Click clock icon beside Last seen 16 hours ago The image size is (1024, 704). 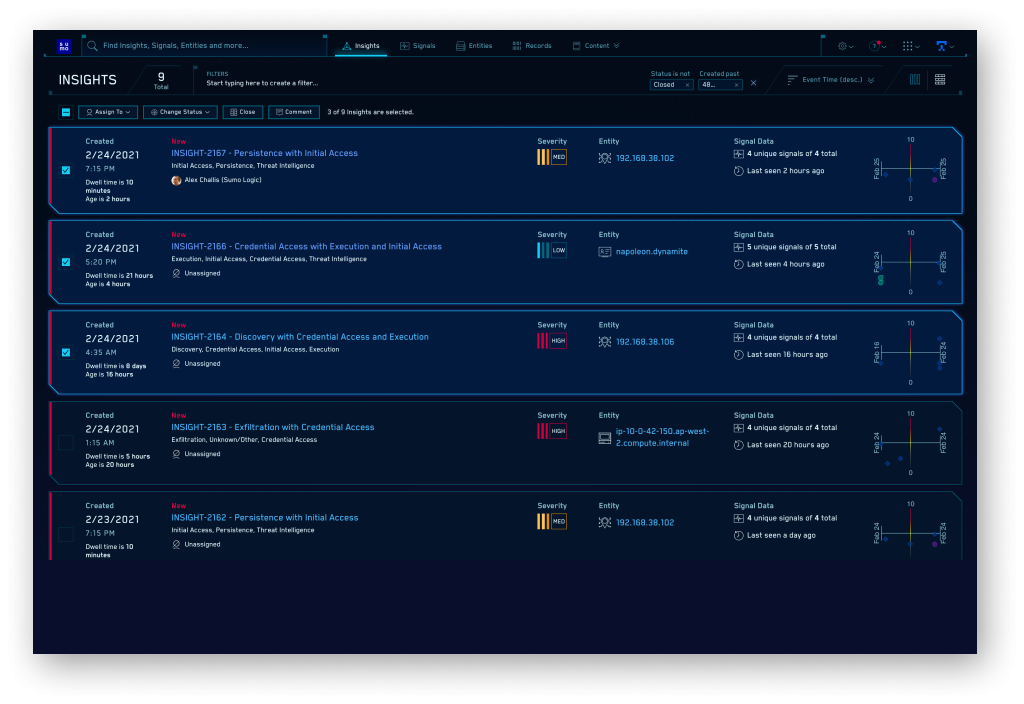pos(739,355)
